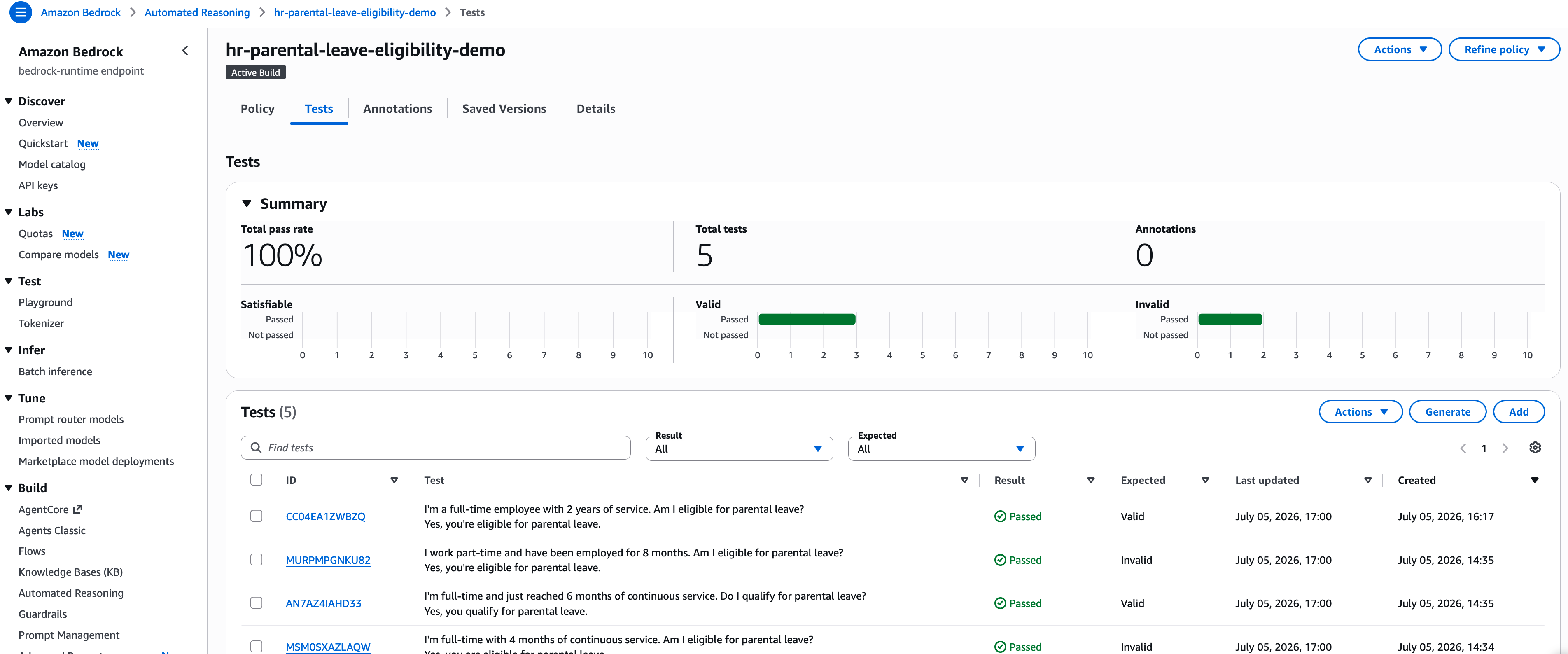Screen dimensions: 1568x654
Task: Collapse the Labs sidebar group
Action: pos(9,212)
